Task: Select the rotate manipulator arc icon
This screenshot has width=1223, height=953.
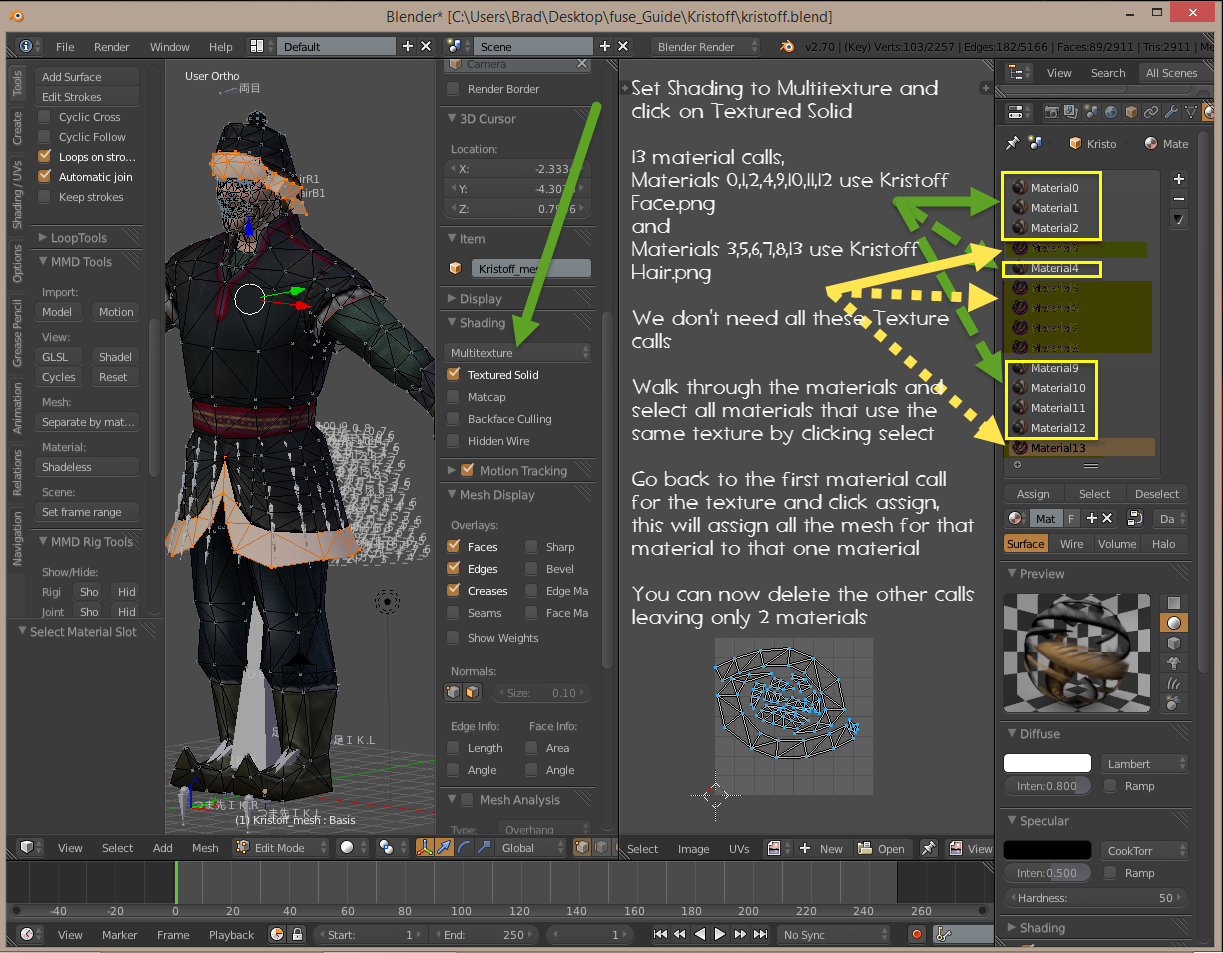Action: click(x=464, y=848)
